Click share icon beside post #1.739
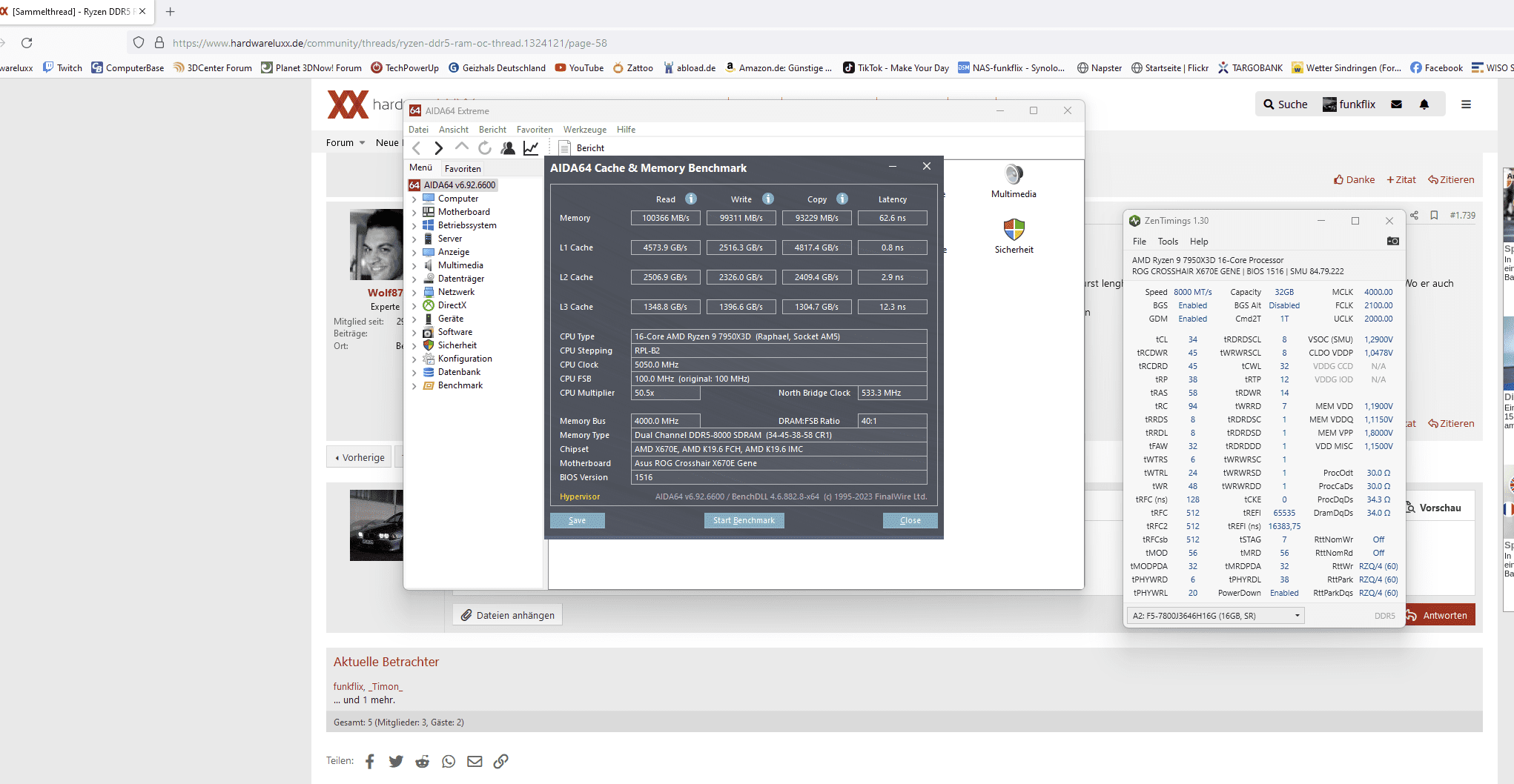The width and height of the screenshot is (1514, 784). pyautogui.click(x=1414, y=216)
